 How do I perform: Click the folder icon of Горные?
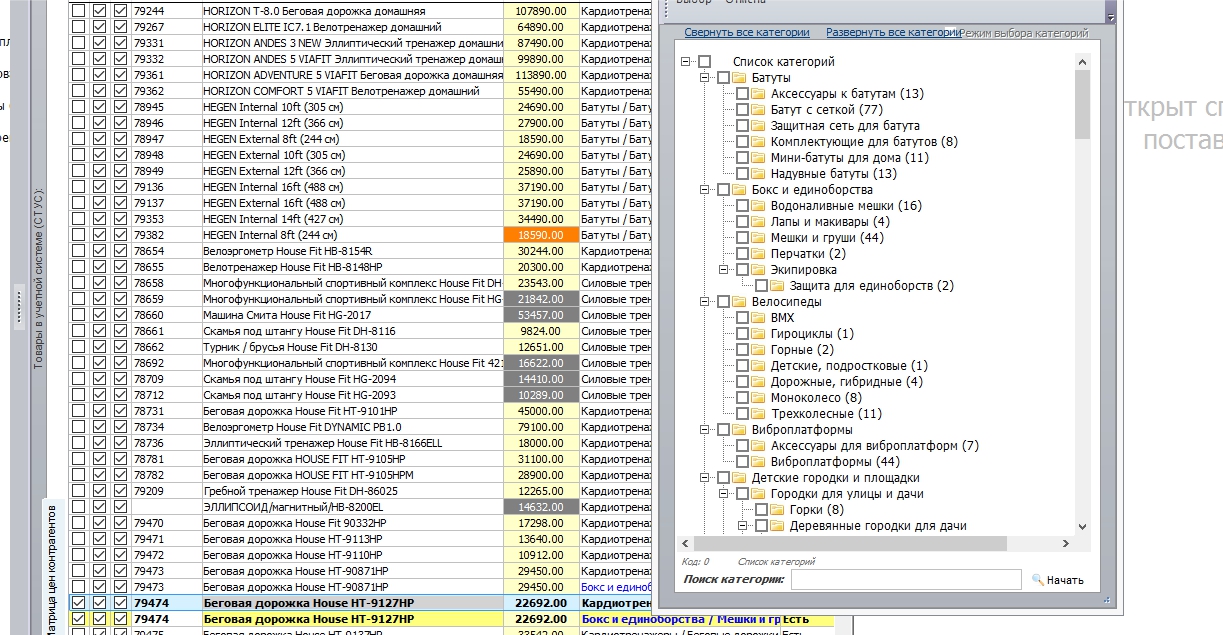[758, 350]
